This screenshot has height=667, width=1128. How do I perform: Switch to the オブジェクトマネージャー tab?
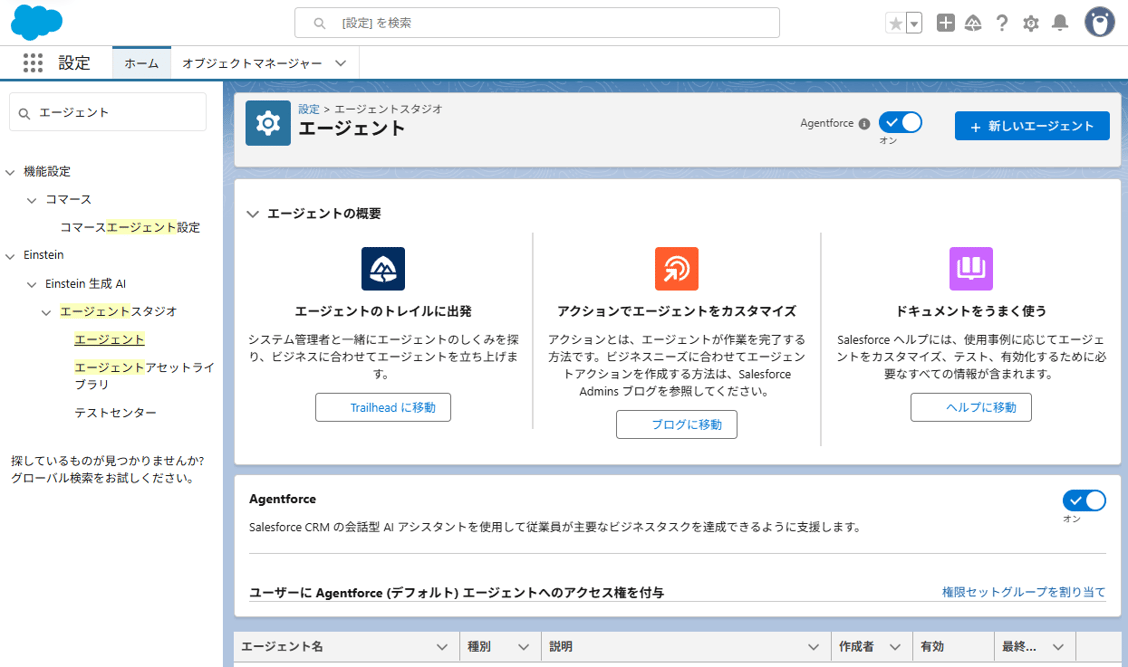coord(252,63)
